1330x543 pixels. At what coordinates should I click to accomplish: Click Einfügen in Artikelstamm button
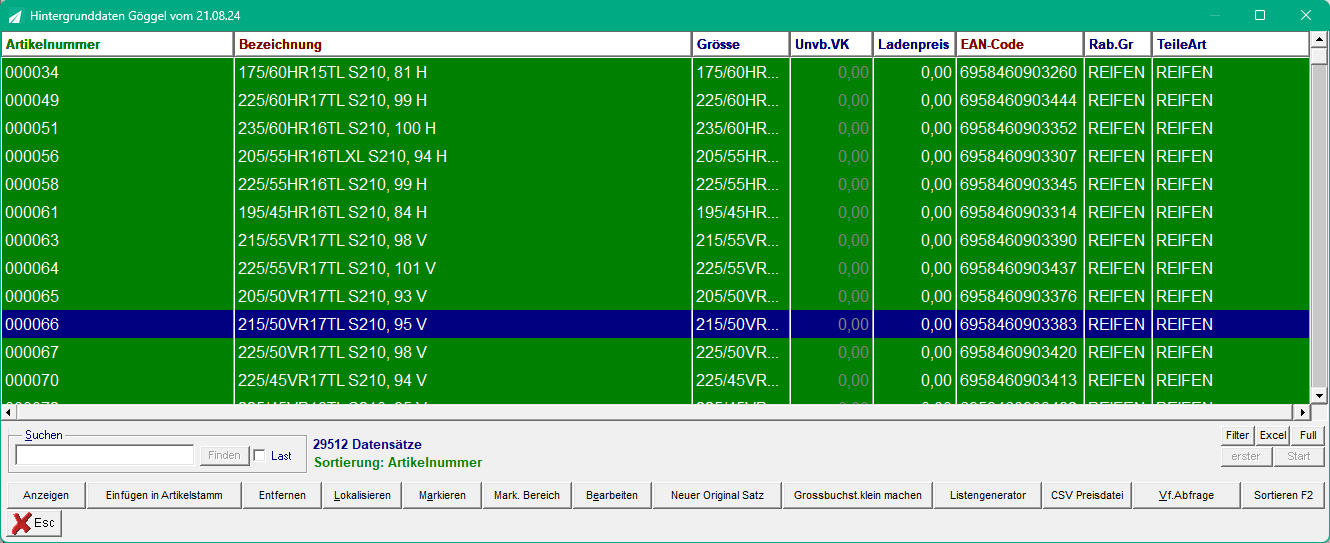pos(163,495)
